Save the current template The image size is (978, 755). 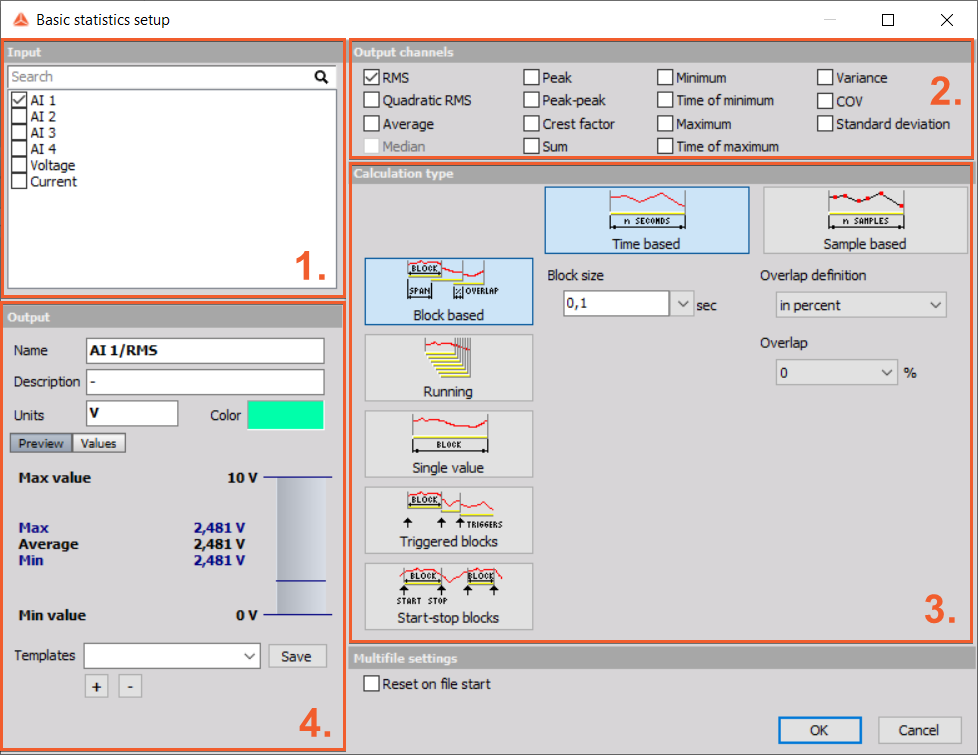pyautogui.click(x=297, y=656)
